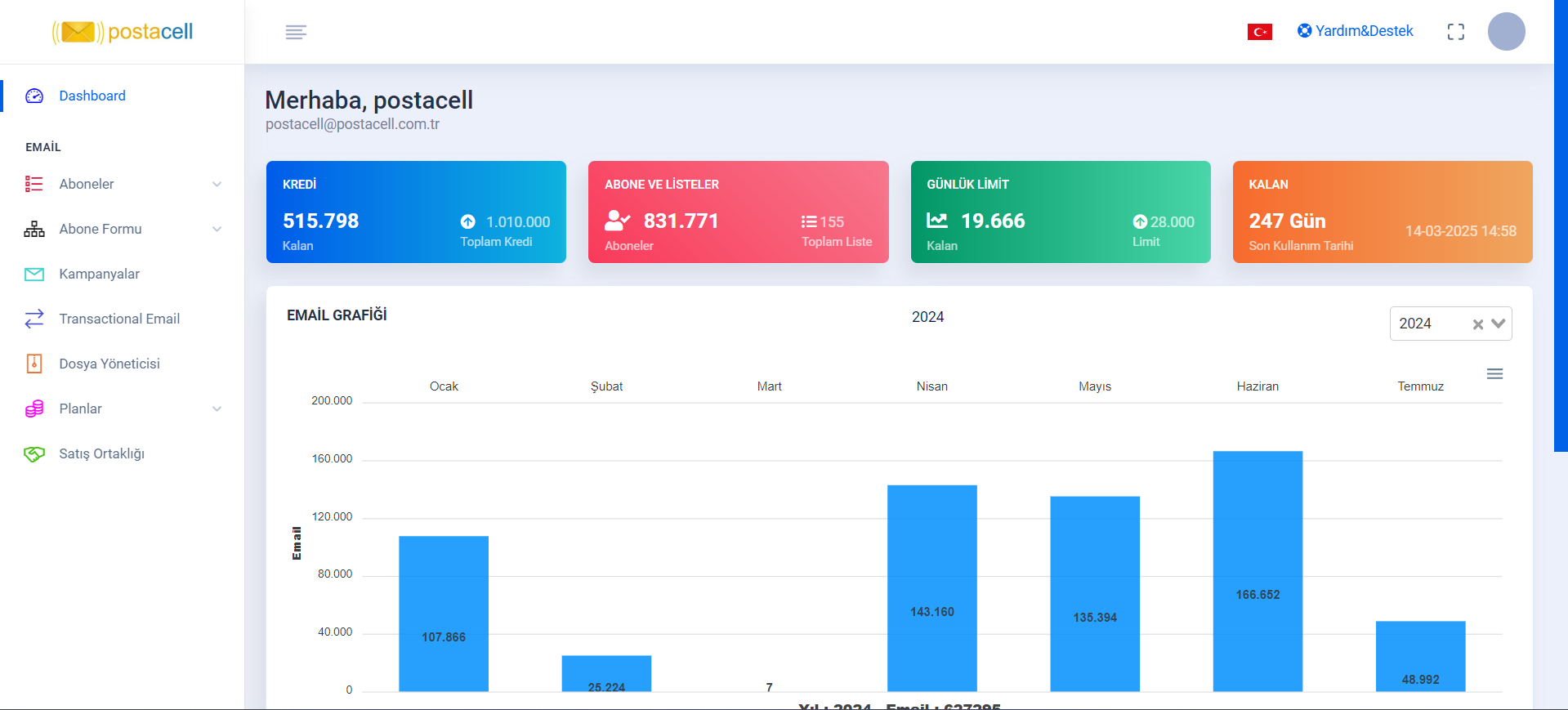Viewport: 1568px width, 710px height.
Task: Open the 2024 year dropdown
Action: pos(1498,324)
